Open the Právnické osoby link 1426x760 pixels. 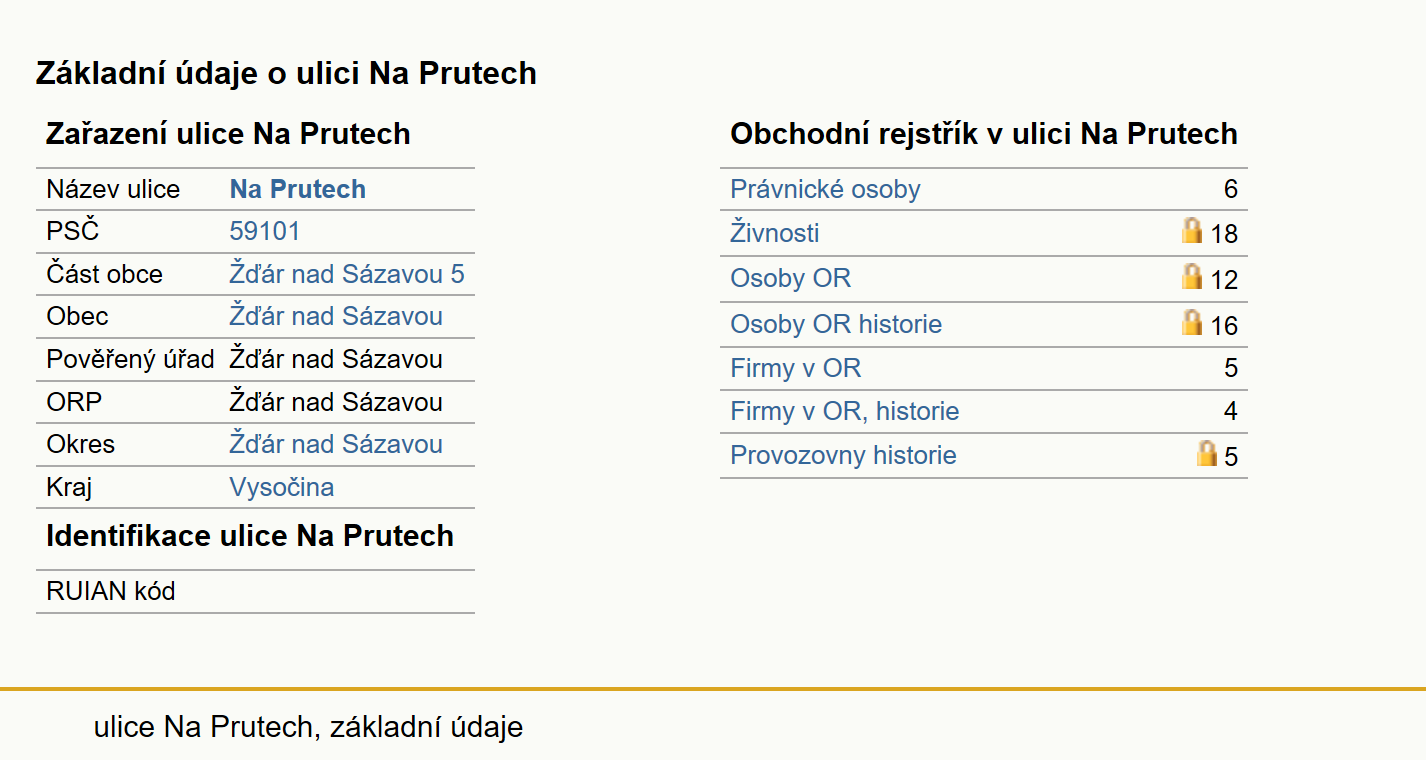[x=825, y=189]
